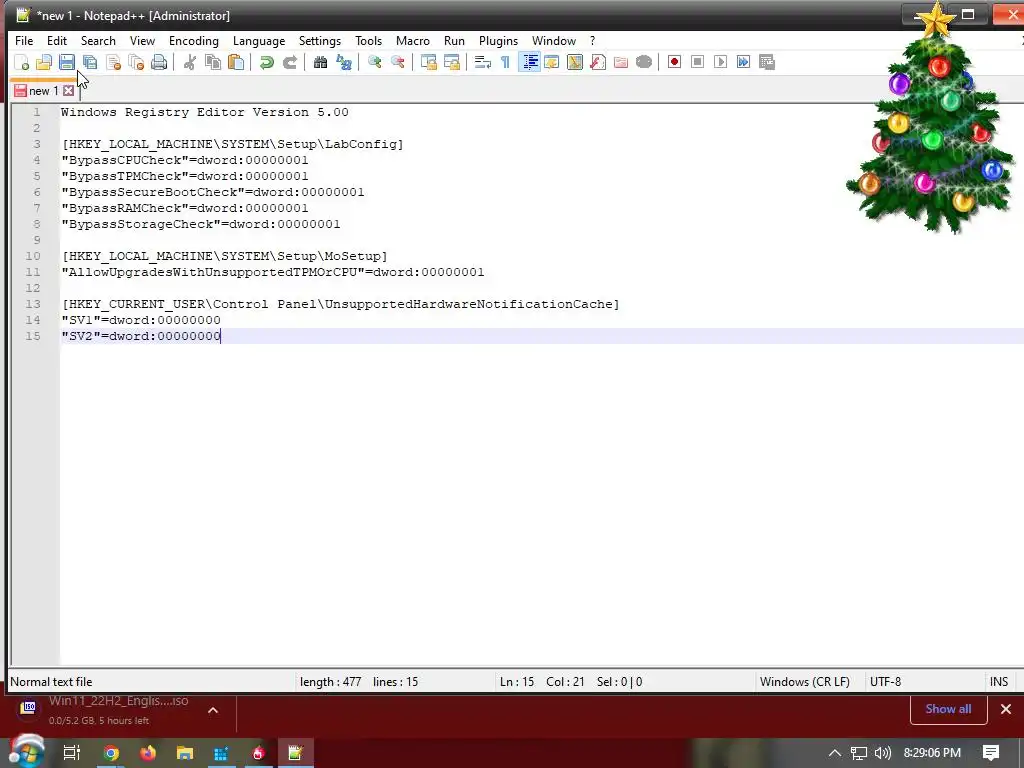Paste from clipboard with the Paste icon
Screen dimensions: 1024x768
(x=236, y=62)
